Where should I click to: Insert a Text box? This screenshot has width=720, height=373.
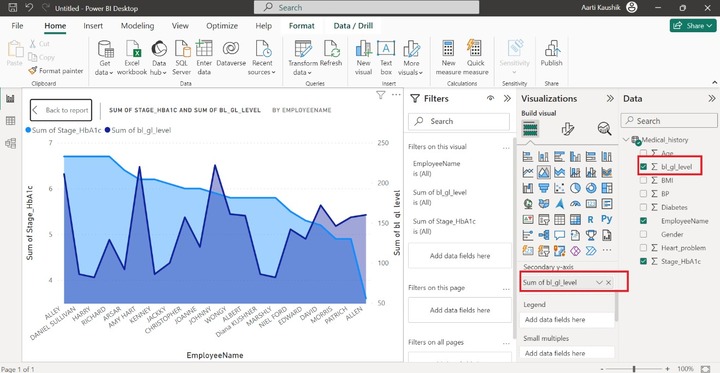click(x=386, y=58)
